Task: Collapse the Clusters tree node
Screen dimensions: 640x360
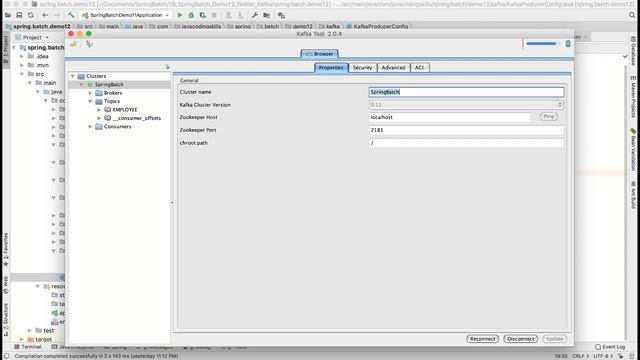Action: pos(73,76)
